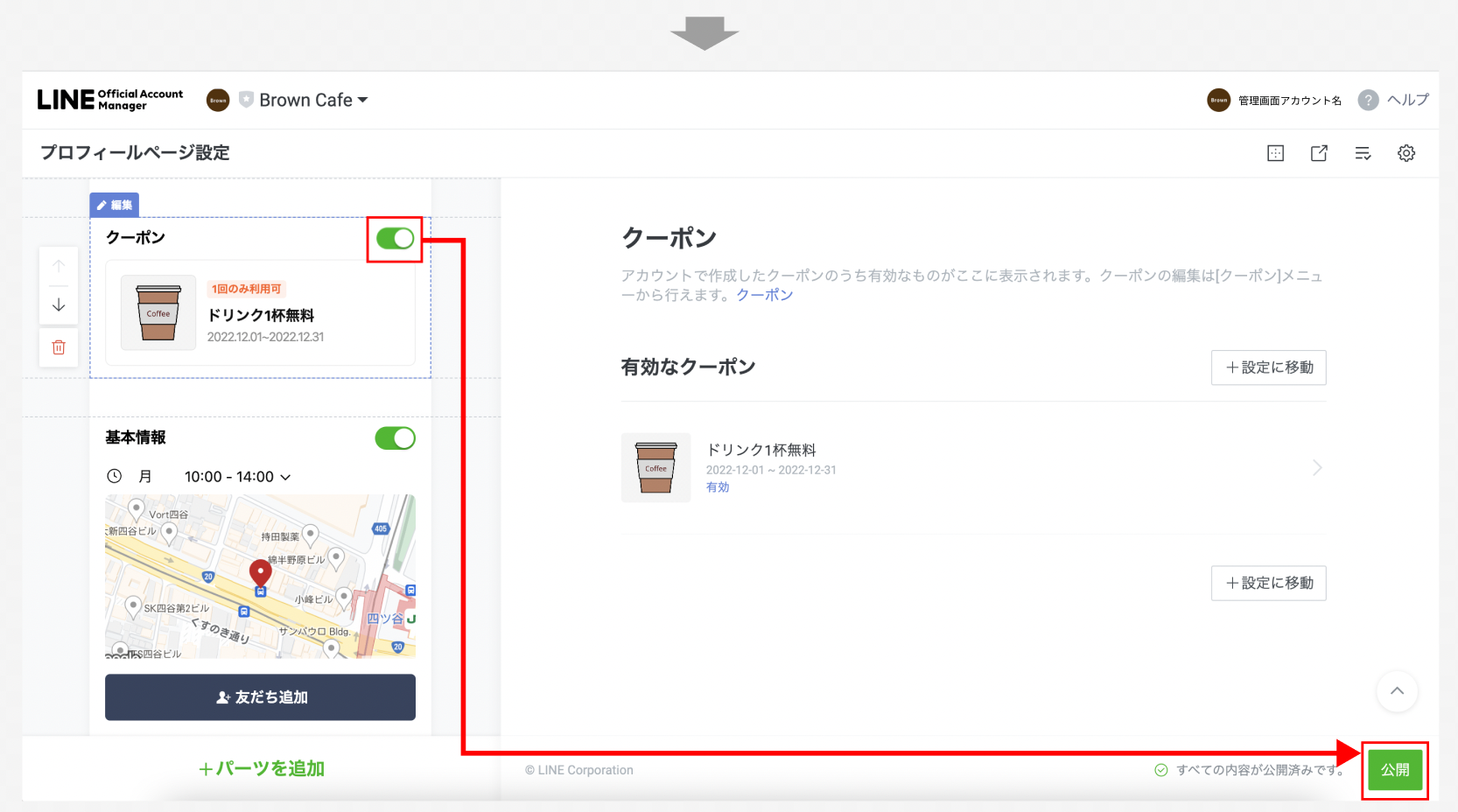Click the open-in-new-window icon

[1319, 153]
